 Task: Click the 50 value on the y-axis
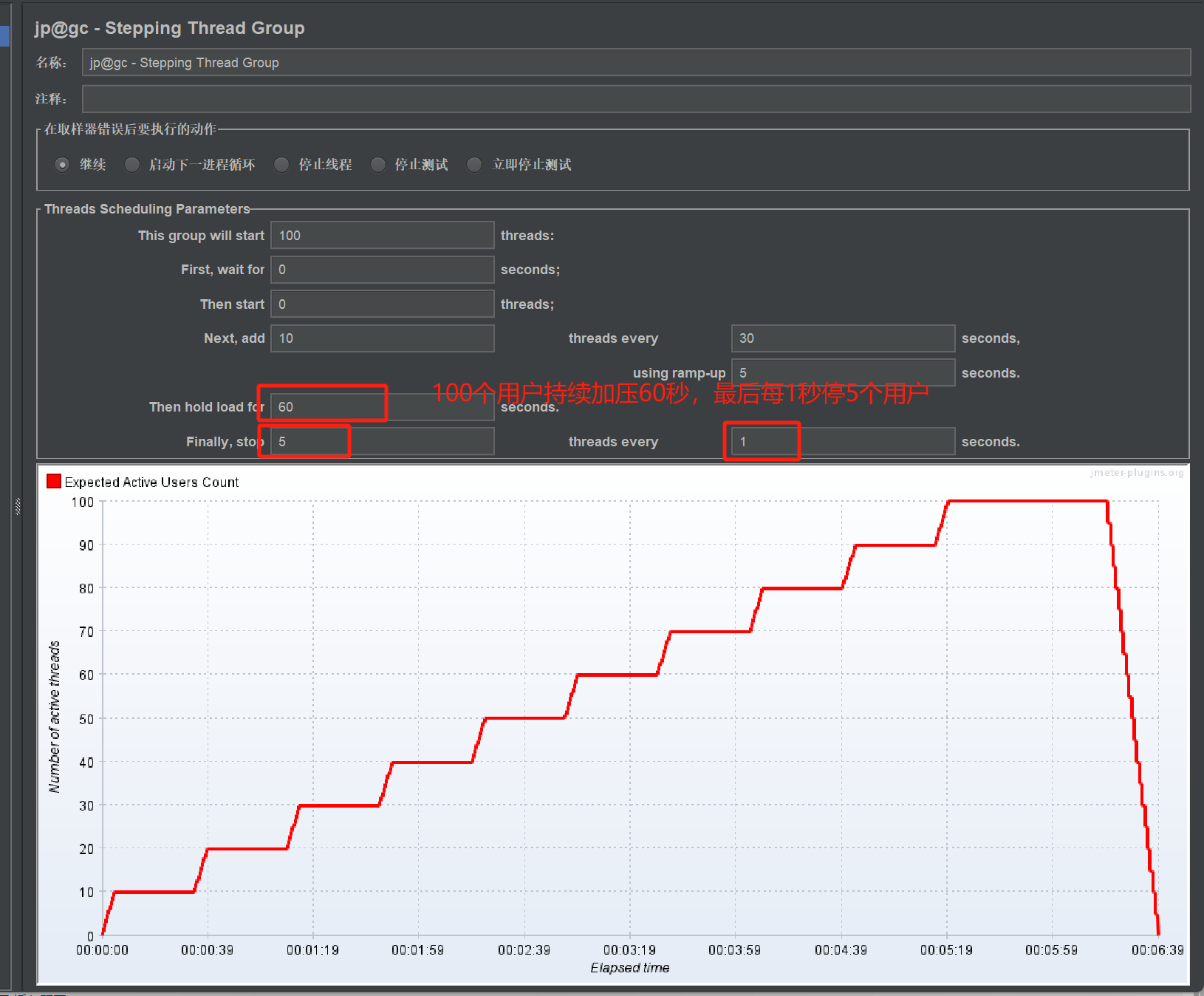point(86,719)
